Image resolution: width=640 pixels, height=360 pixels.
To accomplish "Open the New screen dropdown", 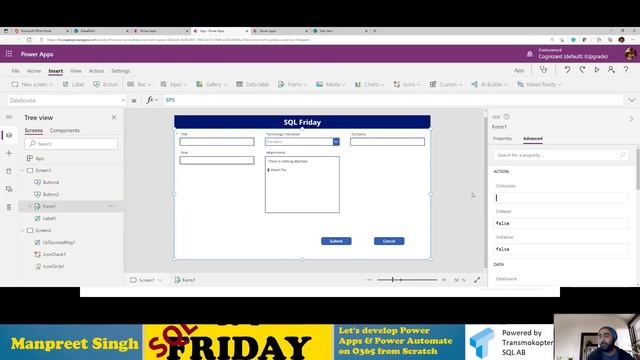I will pyautogui.click(x=33, y=84).
